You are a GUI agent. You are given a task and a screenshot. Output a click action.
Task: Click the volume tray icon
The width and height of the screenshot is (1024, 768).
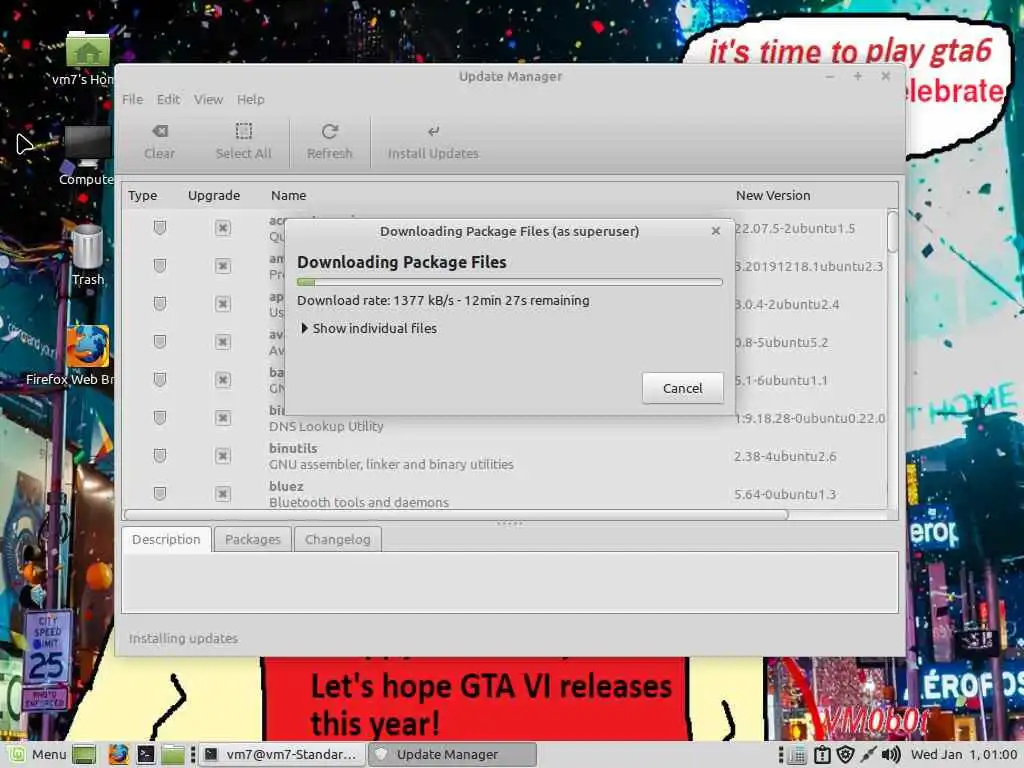coord(891,755)
